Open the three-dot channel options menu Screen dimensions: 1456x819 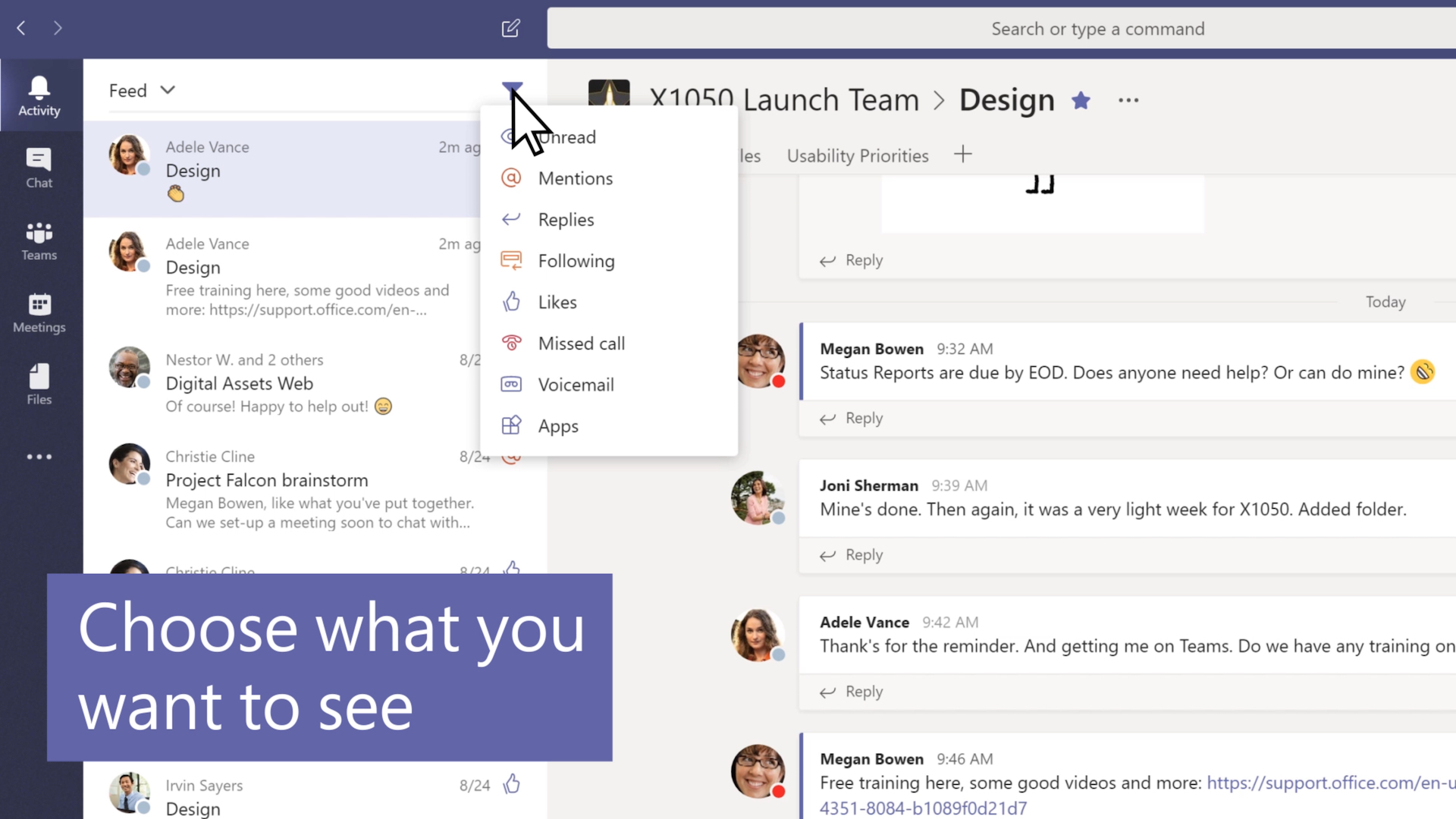click(x=1128, y=99)
